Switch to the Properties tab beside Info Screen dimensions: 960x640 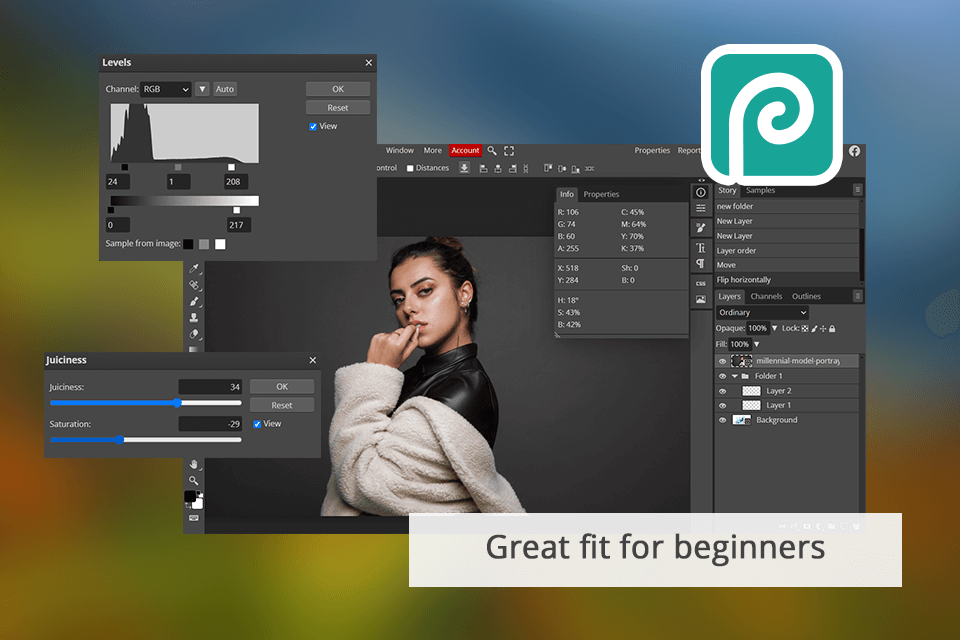click(x=601, y=194)
